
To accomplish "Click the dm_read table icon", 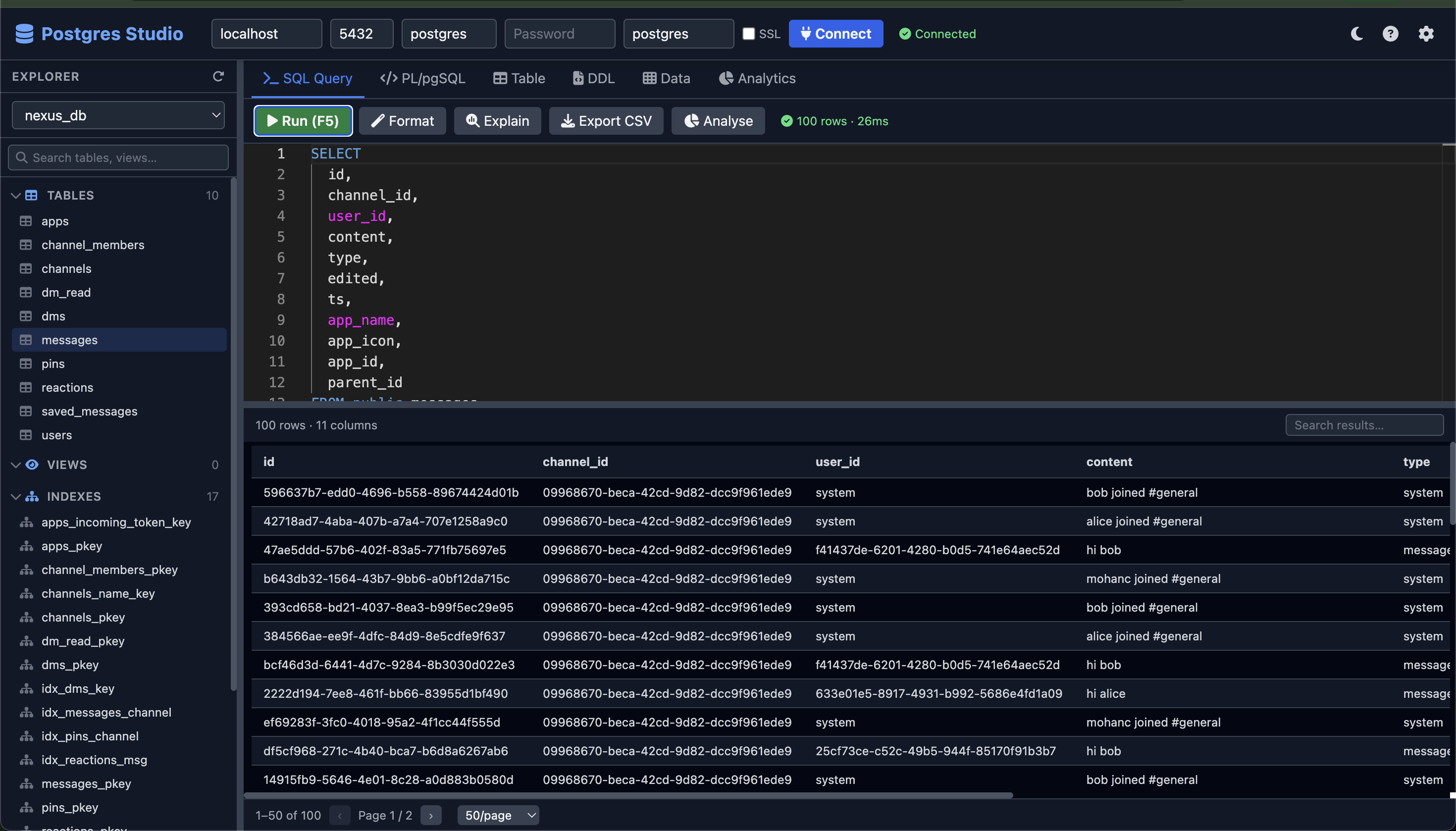I will [26, 292].
